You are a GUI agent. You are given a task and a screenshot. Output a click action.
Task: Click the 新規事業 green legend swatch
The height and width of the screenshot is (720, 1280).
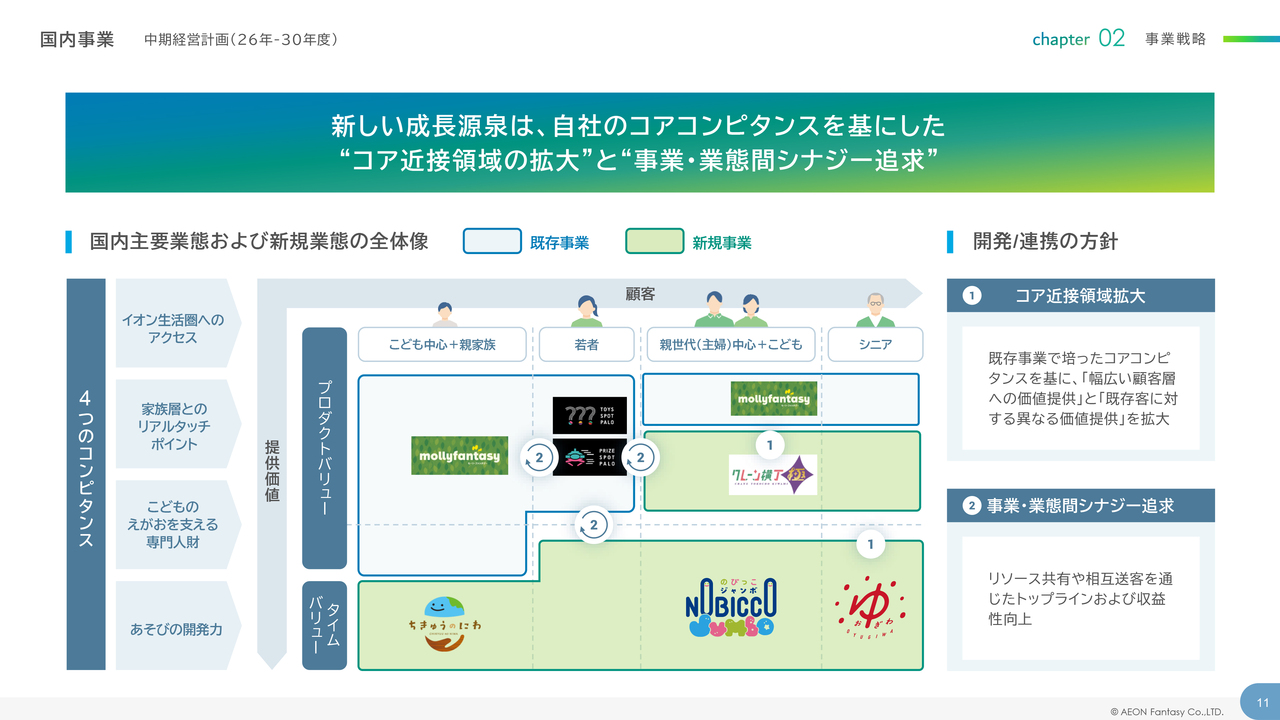654,242
